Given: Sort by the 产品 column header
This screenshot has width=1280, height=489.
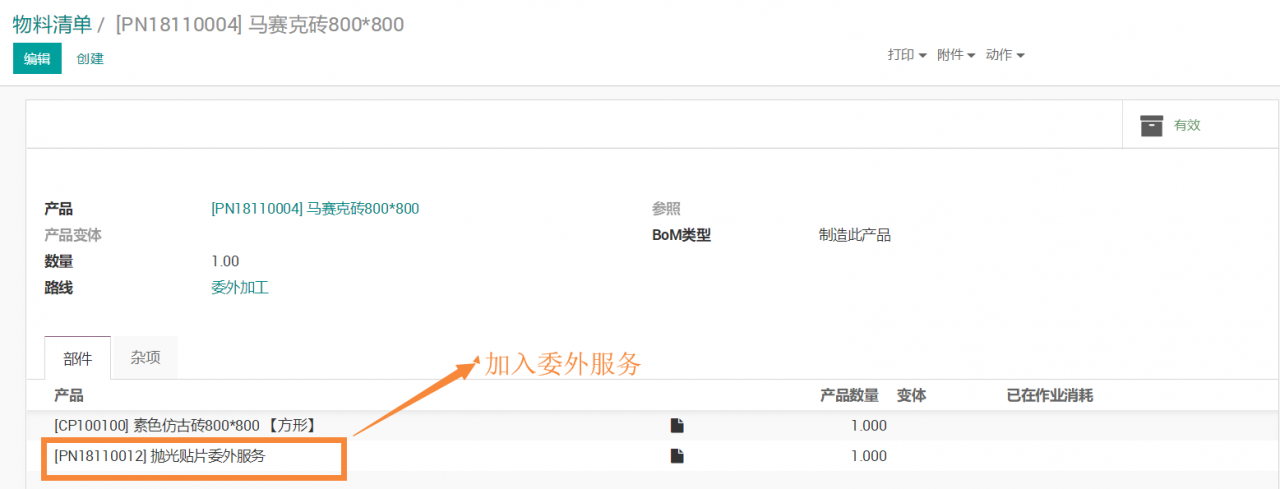Looking at the screenshot, I should coord(69,396).
